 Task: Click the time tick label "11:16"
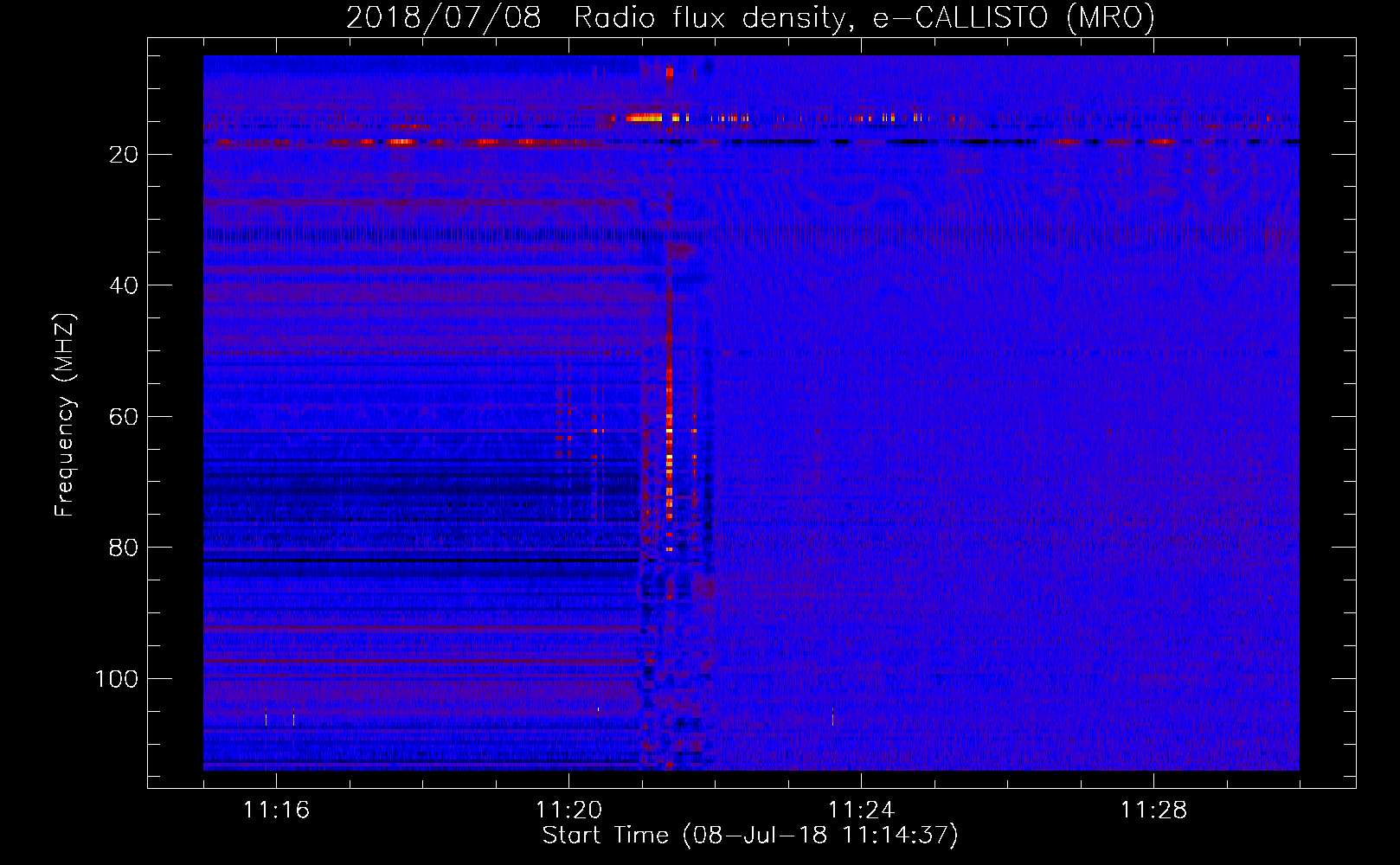pos(276,811)
